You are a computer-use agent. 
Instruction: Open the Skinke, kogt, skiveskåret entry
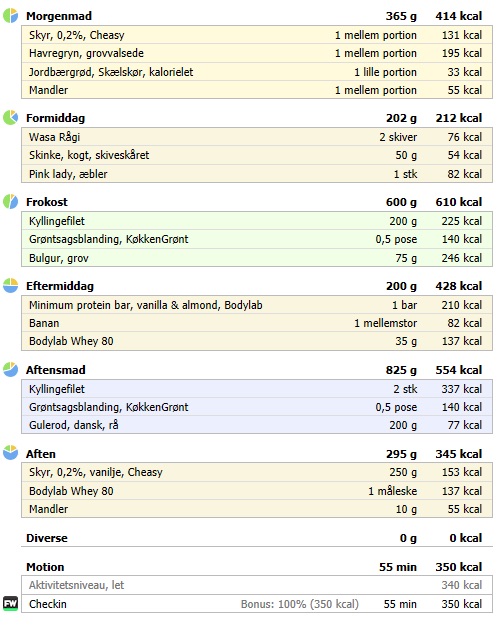click(257, 155)
